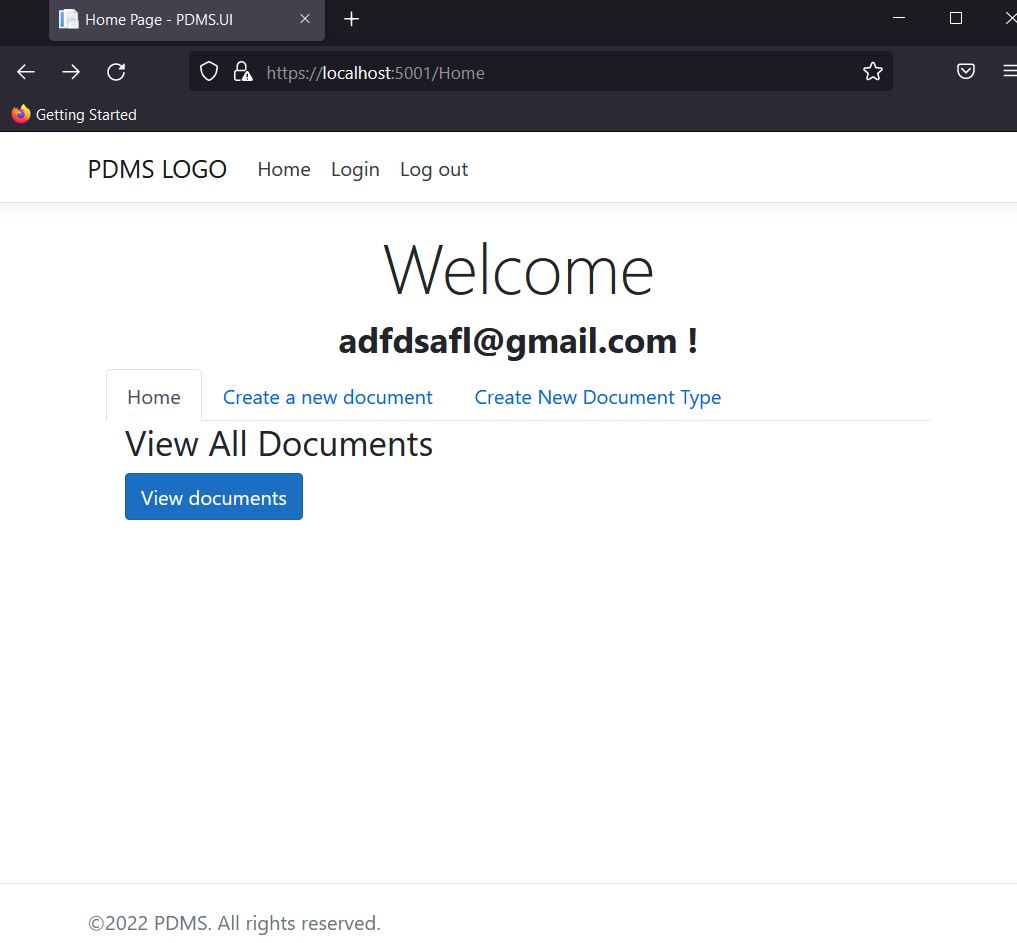Screen dimensions: 1017x943
Task: Choose Log out in the navbar
Action: (433, 169)
